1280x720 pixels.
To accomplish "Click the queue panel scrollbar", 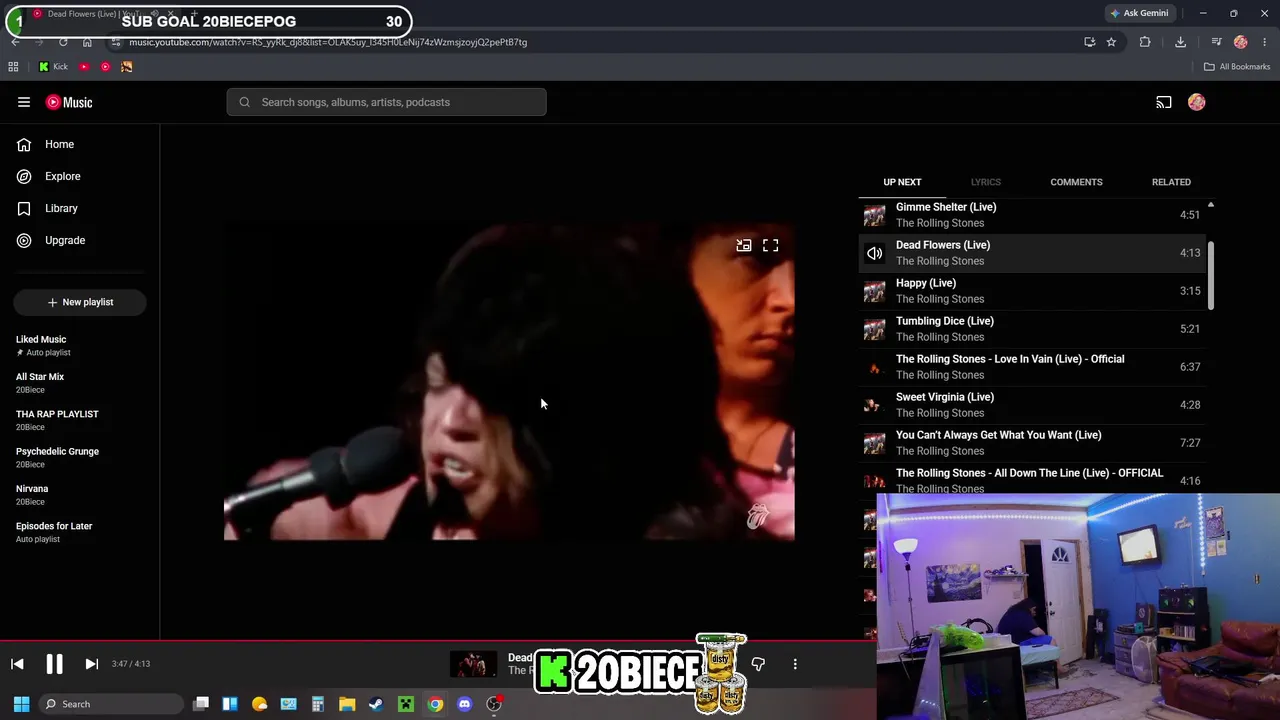I will click(x=1211, y=275).
